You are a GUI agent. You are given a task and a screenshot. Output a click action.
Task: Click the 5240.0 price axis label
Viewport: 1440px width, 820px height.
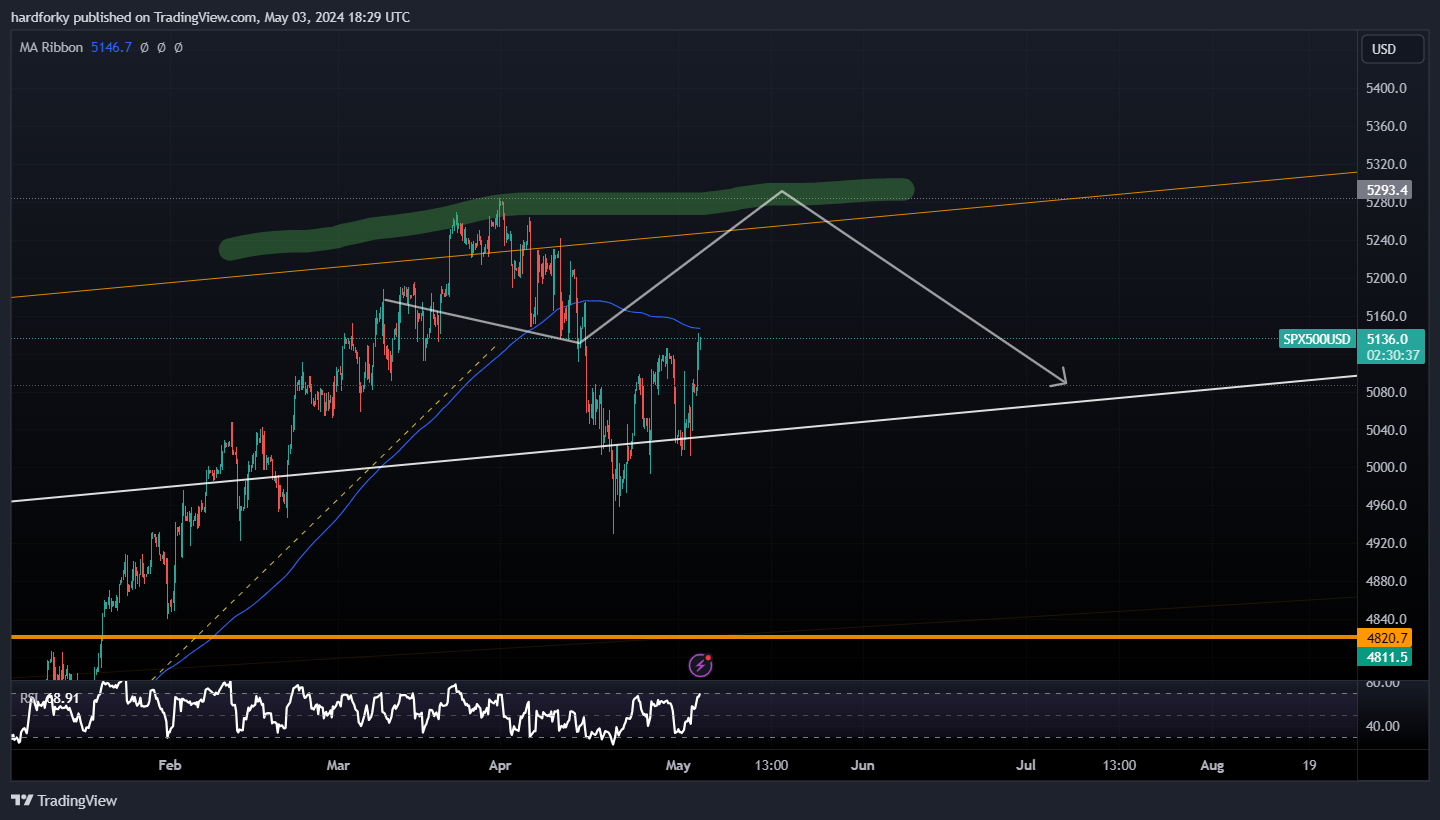(1386, 240)
